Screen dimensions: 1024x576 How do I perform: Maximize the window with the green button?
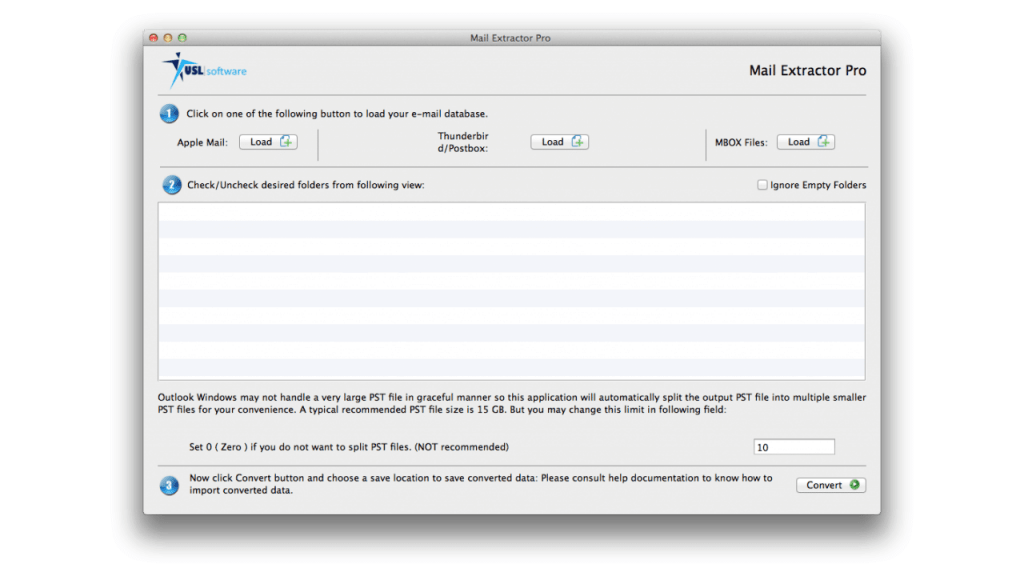182,38
